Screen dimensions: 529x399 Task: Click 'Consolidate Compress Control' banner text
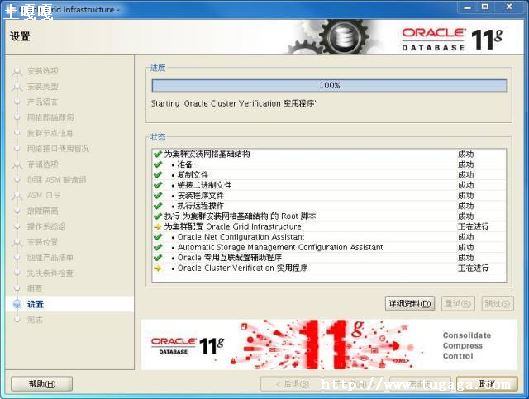click(467, 346)
